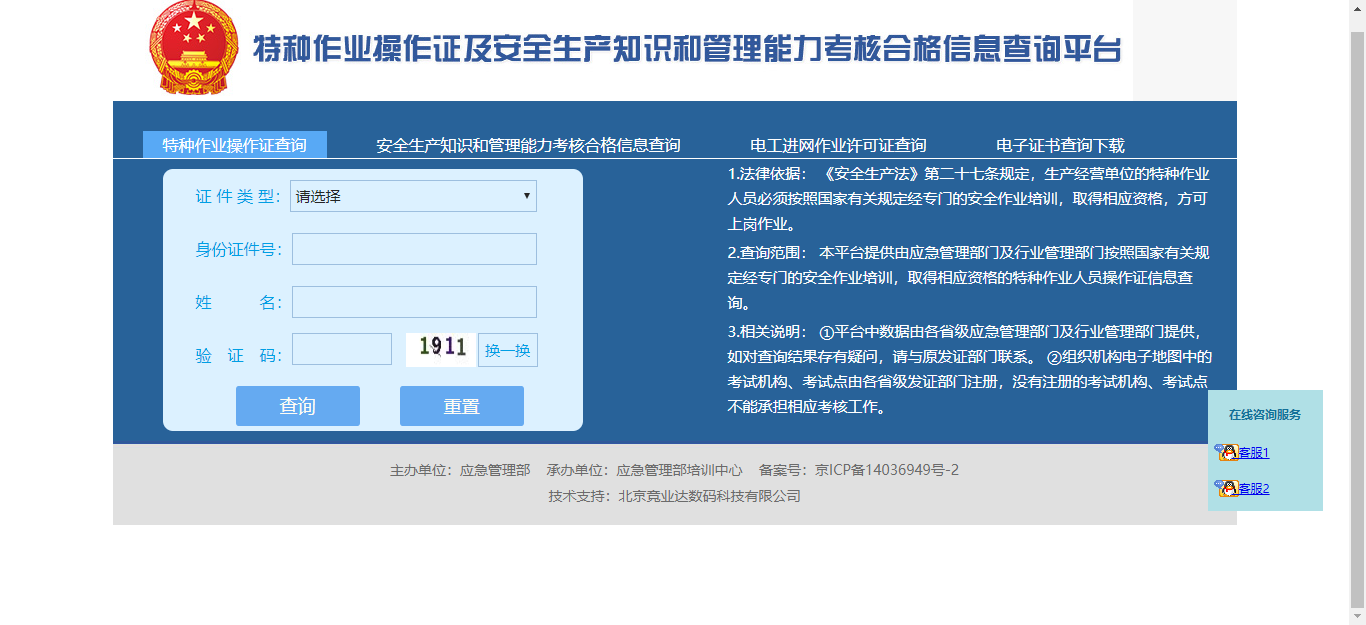This screenshot has height=625, width=1366.
Task: Click the captcha image showing 1911
Action: pos(441,349)
